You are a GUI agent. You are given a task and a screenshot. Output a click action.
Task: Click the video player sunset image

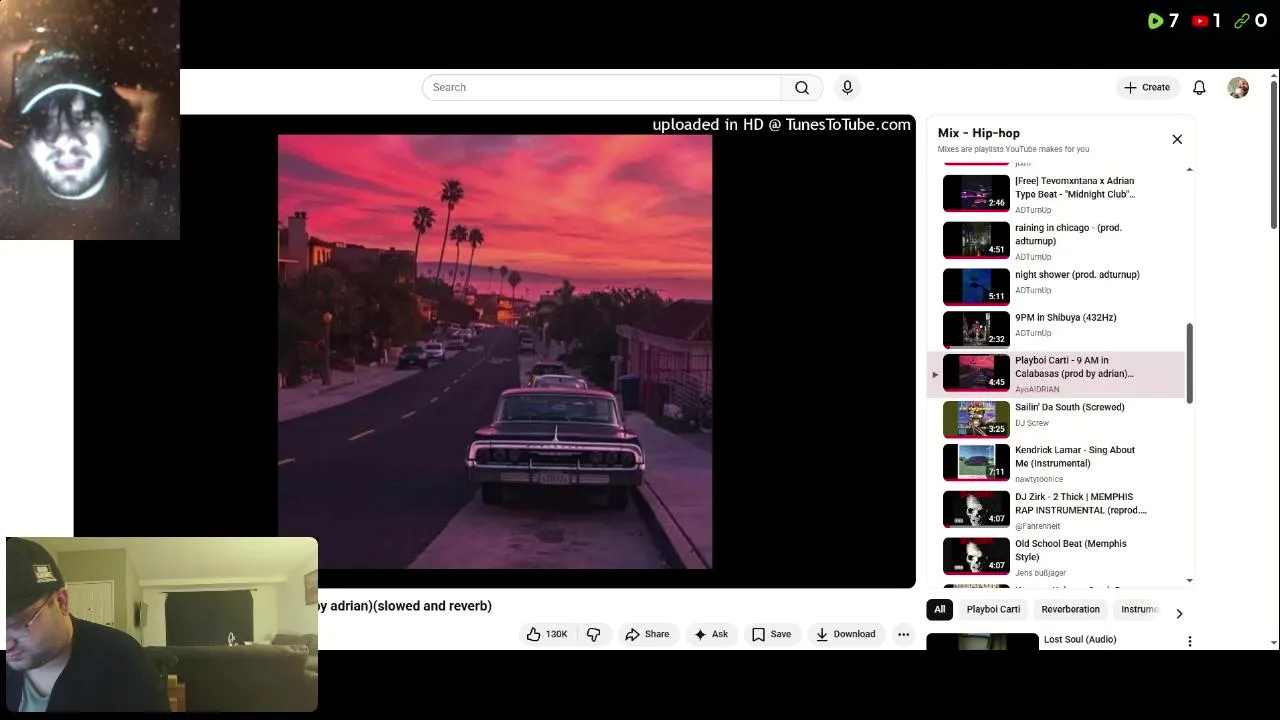[x=495, y=352]
